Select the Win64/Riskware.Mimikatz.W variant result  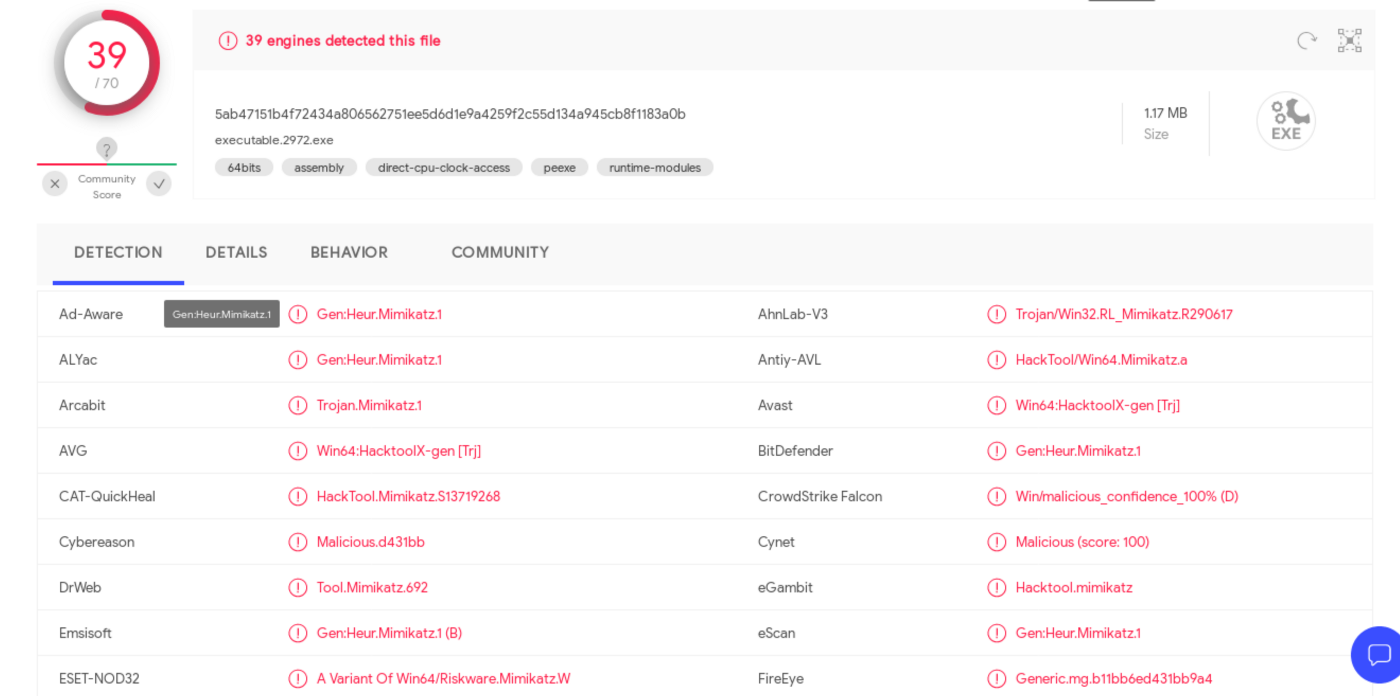444,679
